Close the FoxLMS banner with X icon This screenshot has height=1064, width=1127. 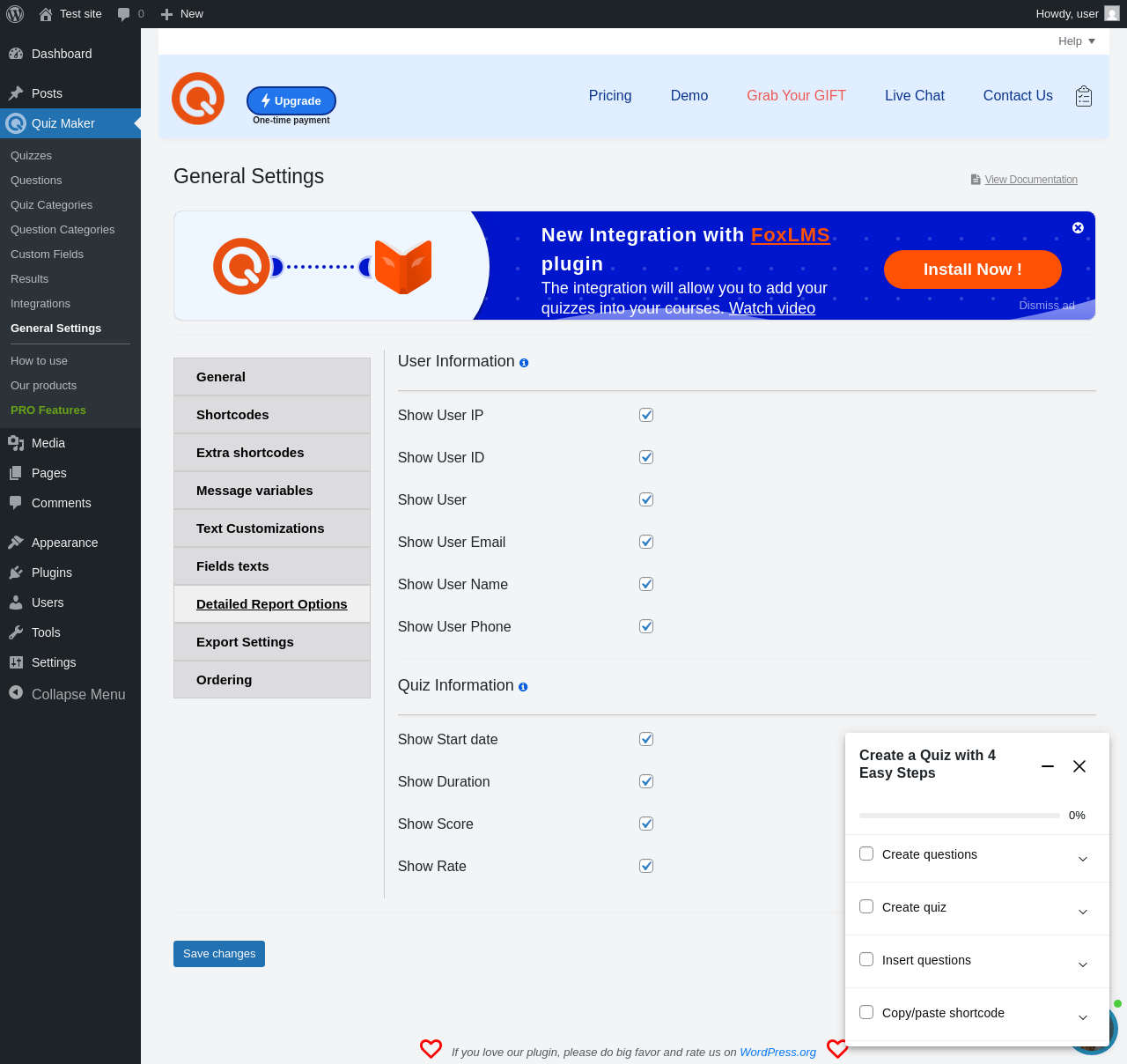coord(1078,228)
